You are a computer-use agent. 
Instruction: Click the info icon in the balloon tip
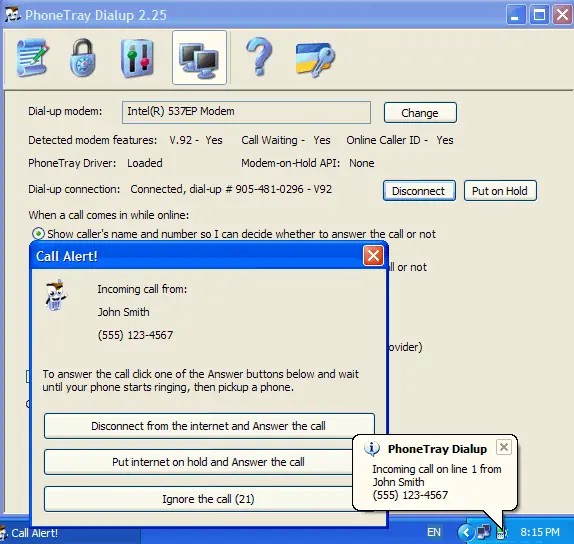point(372,448)
